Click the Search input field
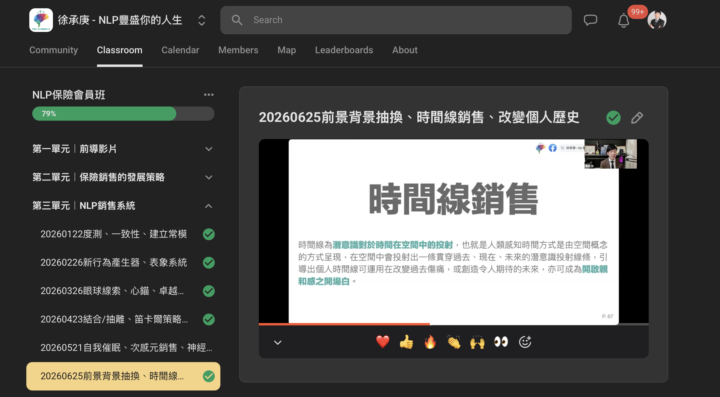The width and height of the screenshot is (720, 397). click(396, 20)
